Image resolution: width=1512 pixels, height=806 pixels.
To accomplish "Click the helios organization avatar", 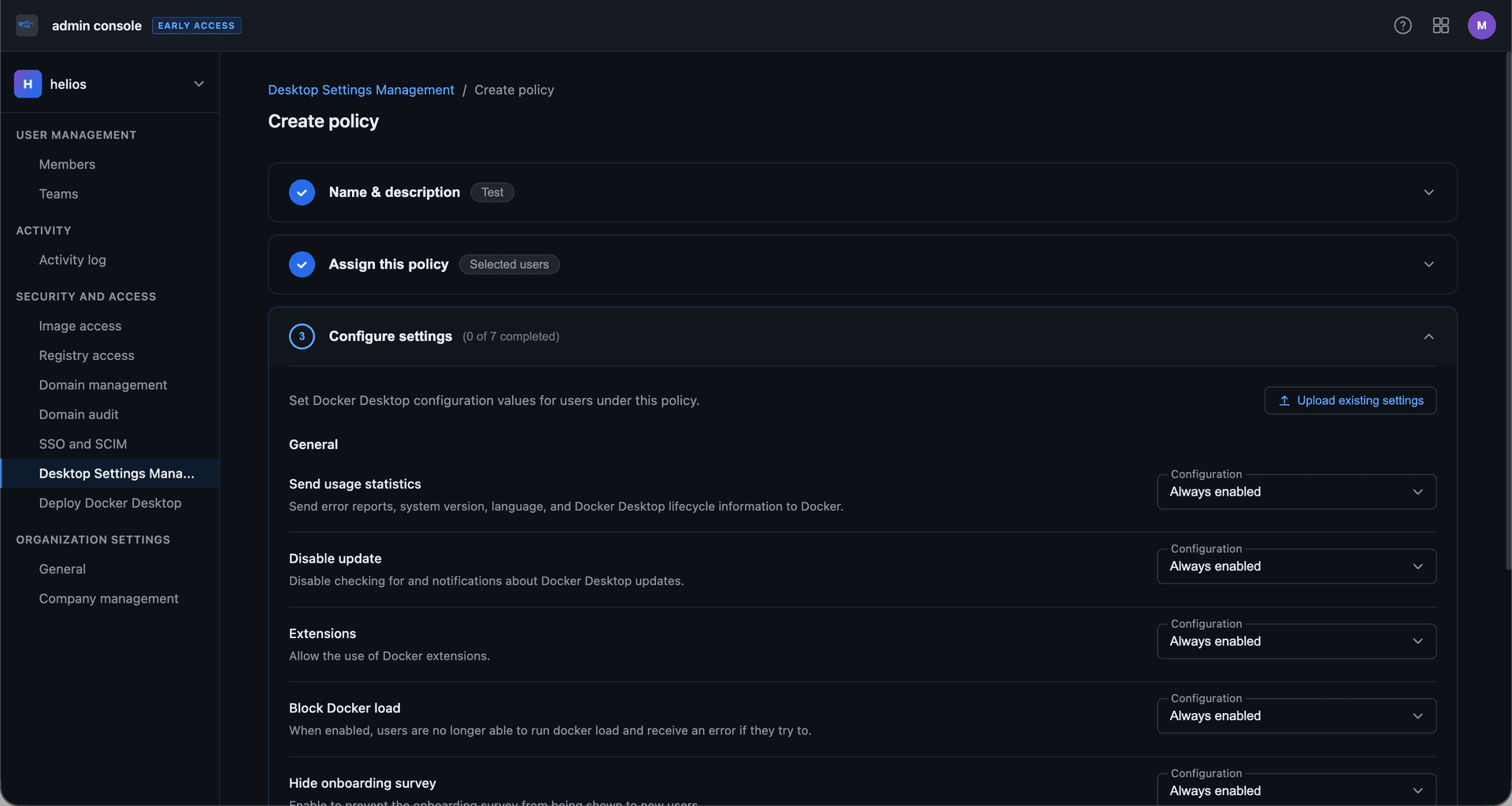I will tap(28, 84).
